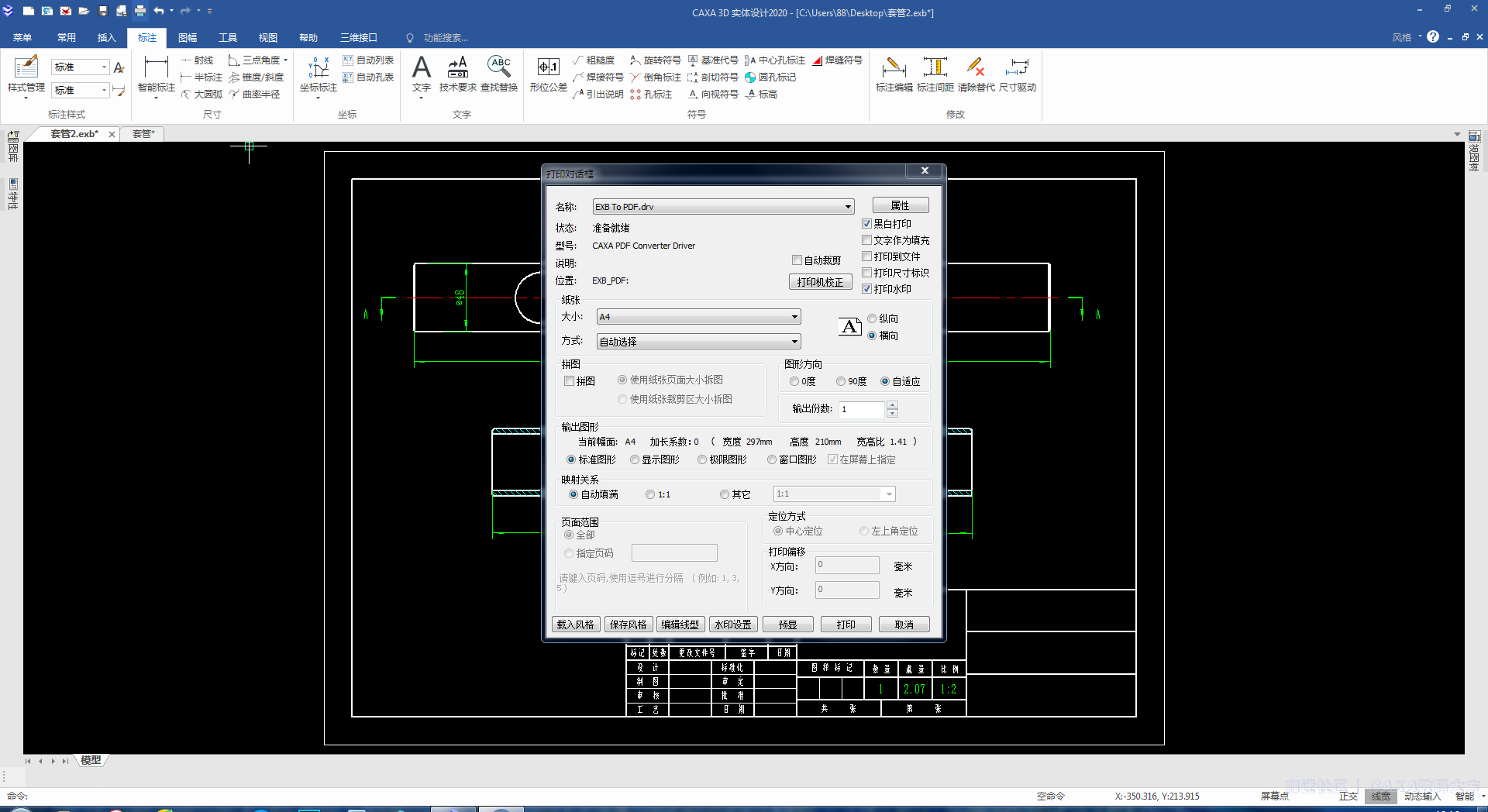Toggle the Print Watermark (打印水印) checkbox
Viewport: 1488px width, 812px height.
(x=867, y=289)
